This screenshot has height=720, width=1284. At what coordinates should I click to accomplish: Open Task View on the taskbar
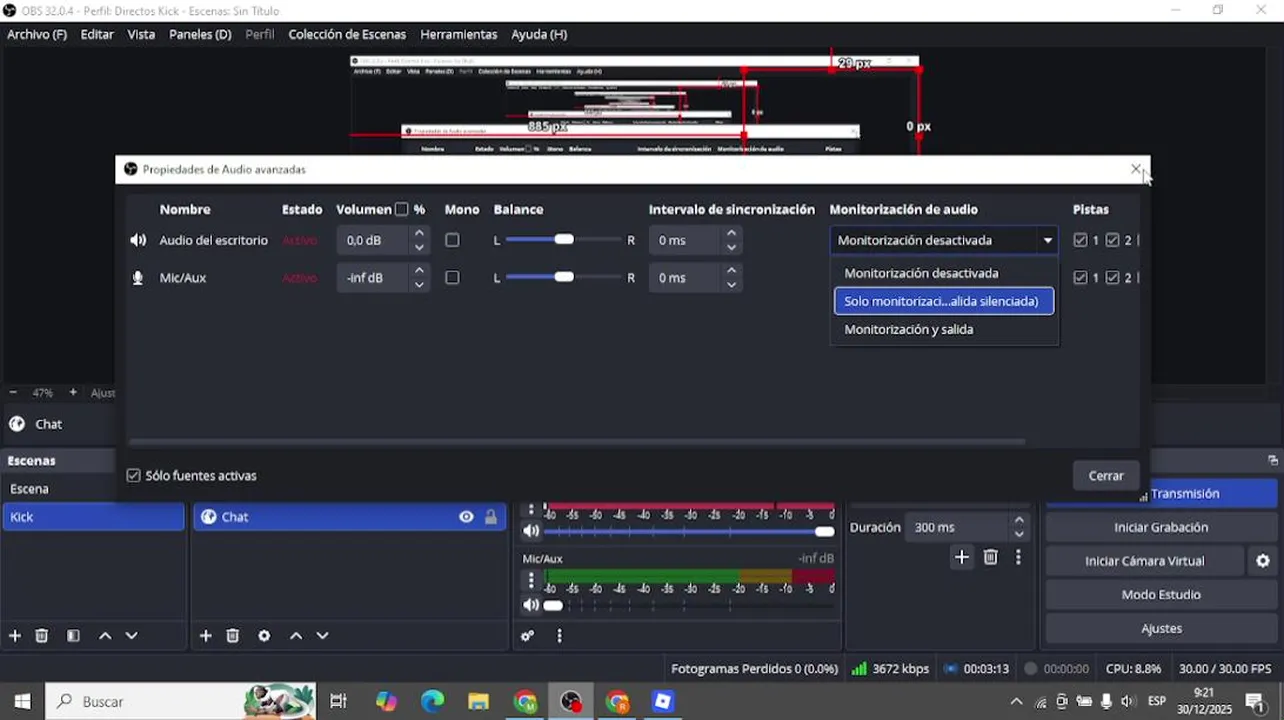point(338,701)
